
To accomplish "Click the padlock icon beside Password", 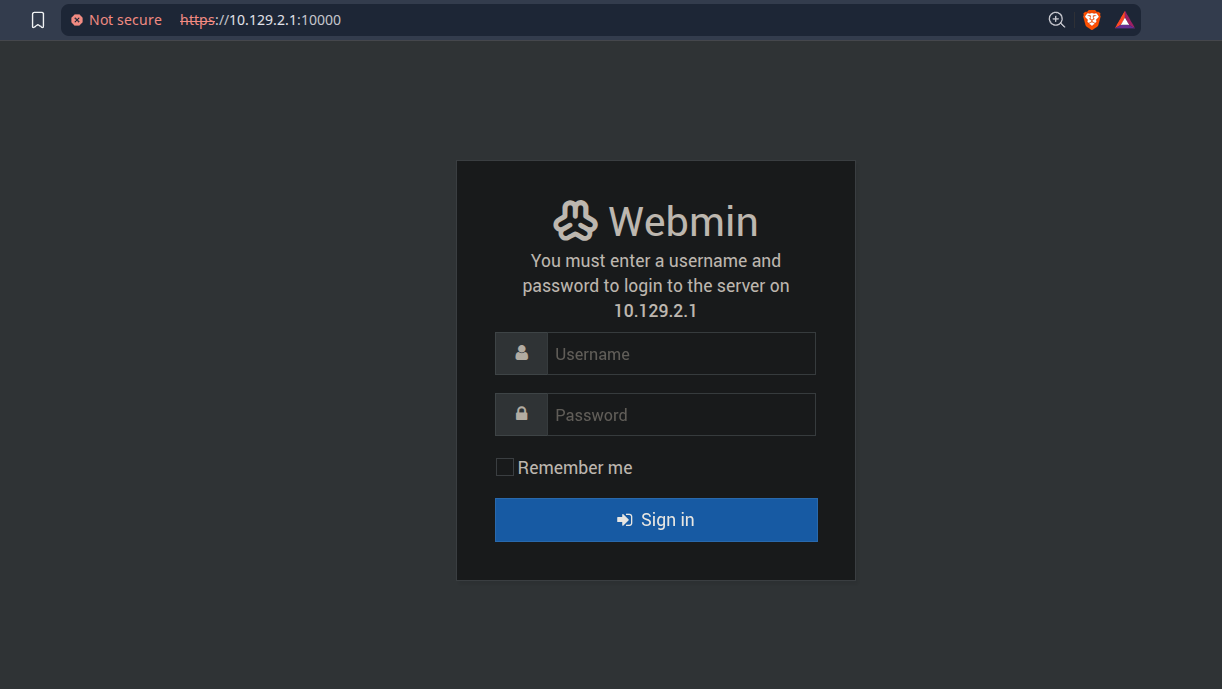I will click(x=521, y=414).
